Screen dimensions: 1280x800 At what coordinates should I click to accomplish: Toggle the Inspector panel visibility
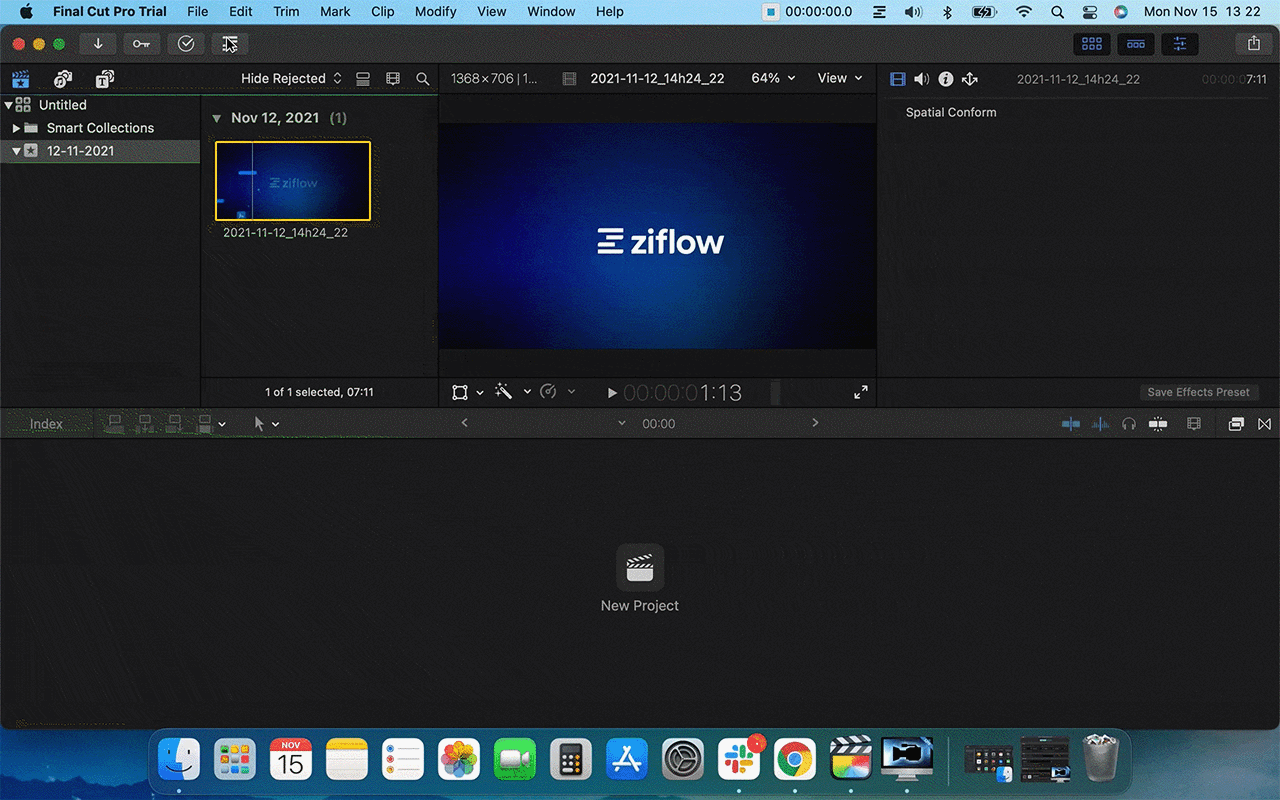point(1180,44)
